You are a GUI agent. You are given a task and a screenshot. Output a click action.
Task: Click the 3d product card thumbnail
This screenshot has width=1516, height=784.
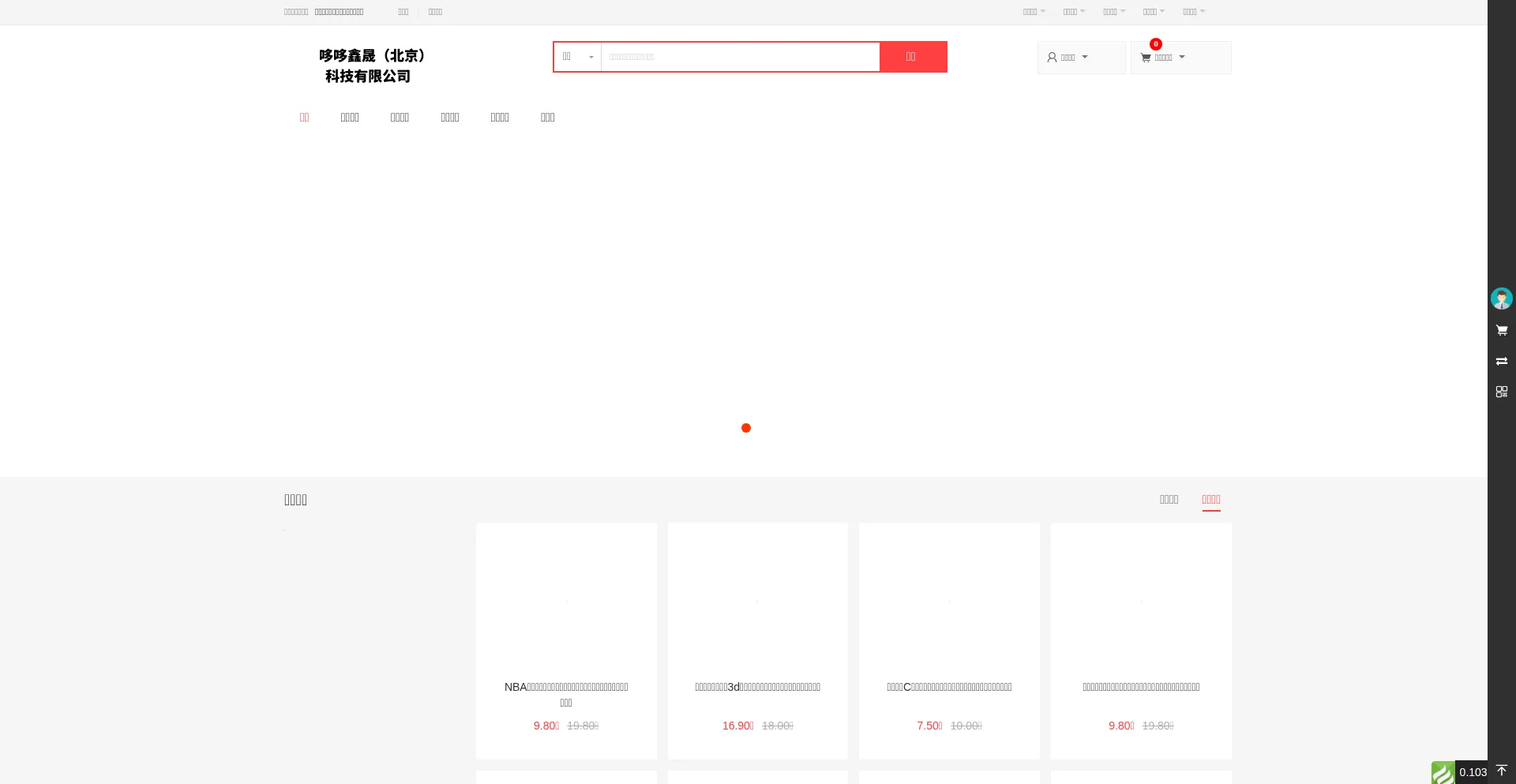tap(757, 602)
